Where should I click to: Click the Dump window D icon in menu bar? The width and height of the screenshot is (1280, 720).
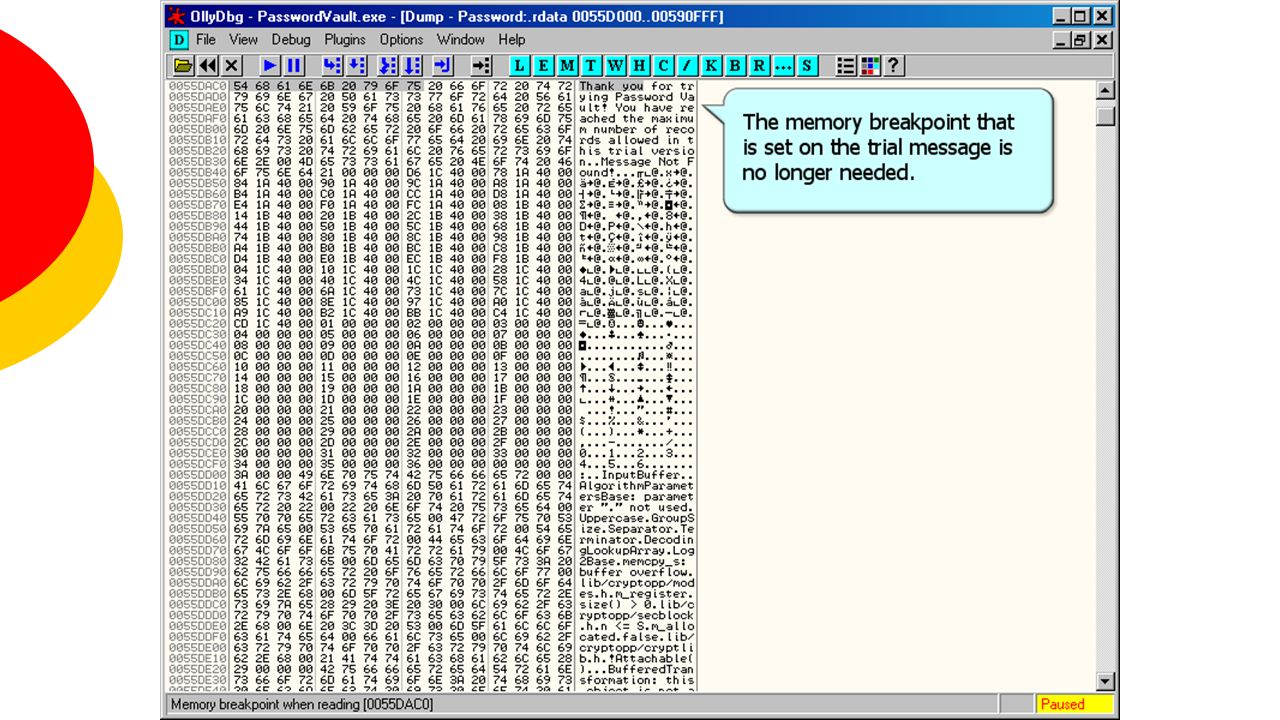[179, 40]
